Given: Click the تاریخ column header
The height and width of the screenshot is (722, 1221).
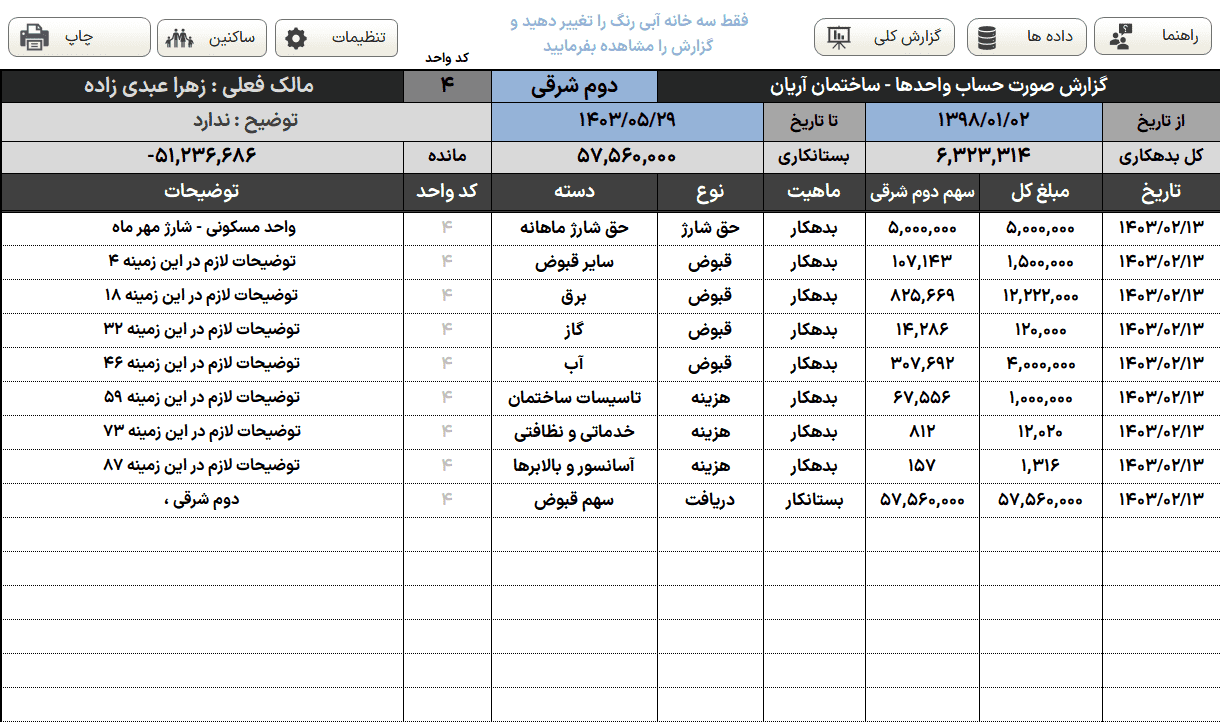Looking at the screenshot, I should 1161,191.
